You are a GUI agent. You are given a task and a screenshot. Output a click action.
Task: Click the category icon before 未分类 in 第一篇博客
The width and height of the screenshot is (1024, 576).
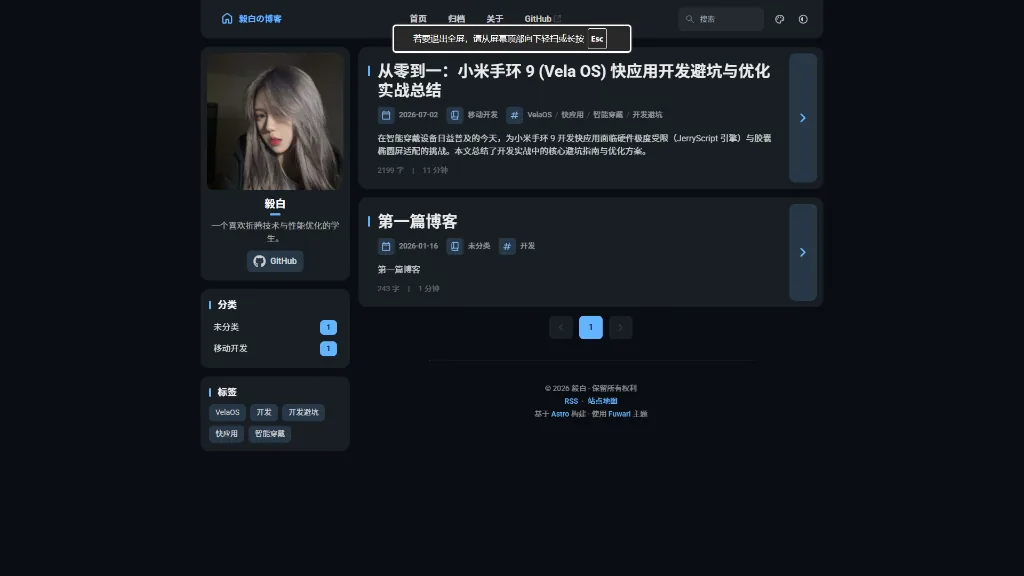coord(455,246)
